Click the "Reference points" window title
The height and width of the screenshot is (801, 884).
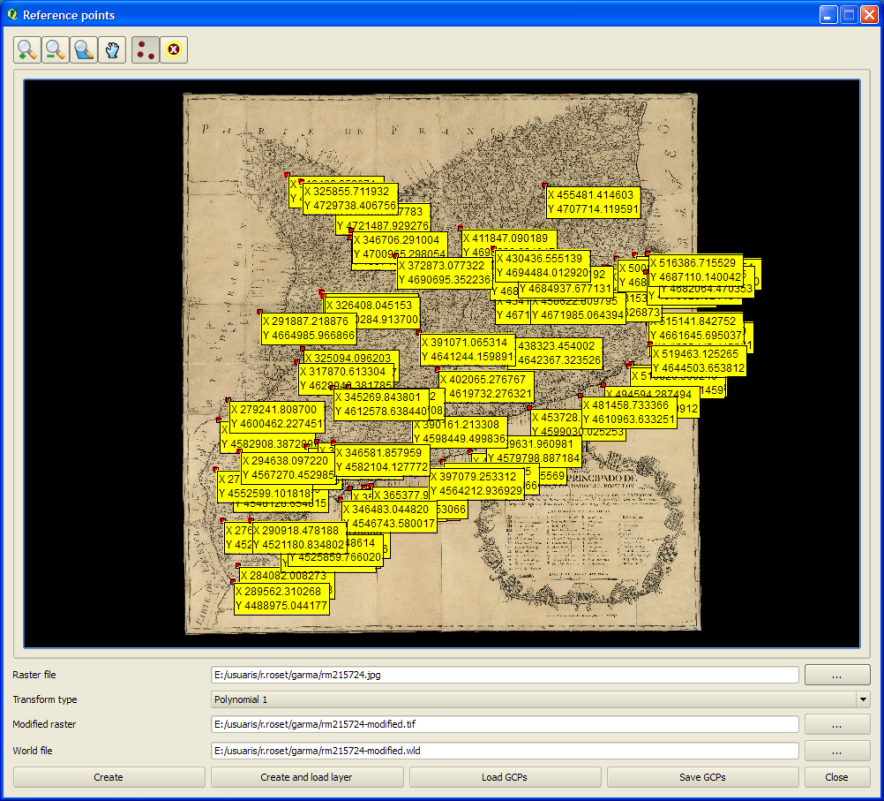click(69, 15)
